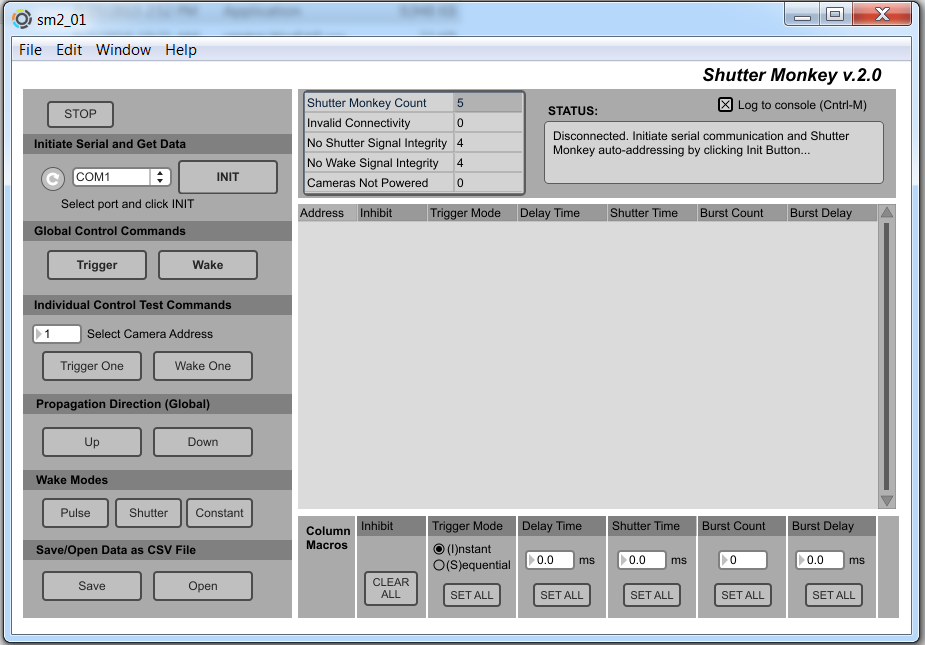Click SET ALL under Trigger Mode macro

(472, 595)
